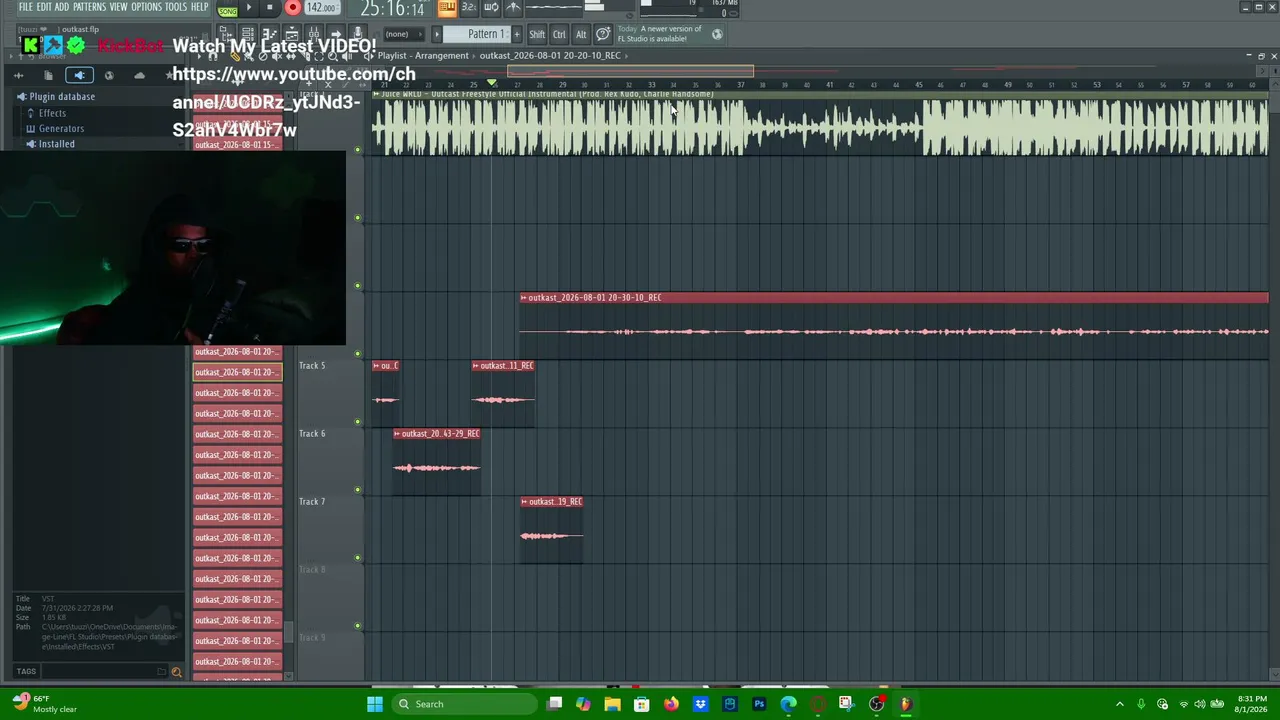Switch to FL Studio in the taskbar
Viewport: 1280px width, 720px height.
tap(906, 704)
